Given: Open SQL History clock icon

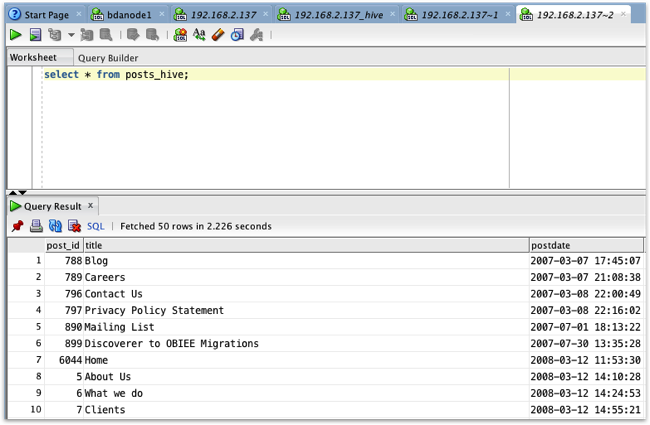Looking at the screenshot, I should tap(237, 35).
